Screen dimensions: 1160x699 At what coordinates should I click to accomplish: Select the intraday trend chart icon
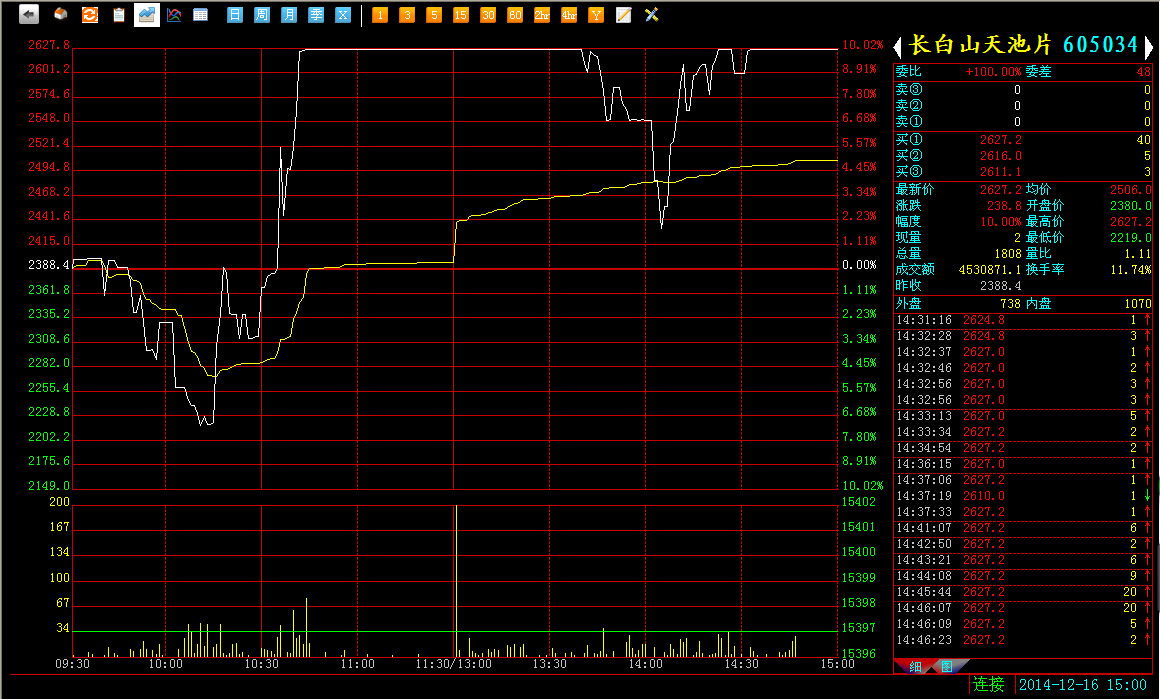coord(146,14)
